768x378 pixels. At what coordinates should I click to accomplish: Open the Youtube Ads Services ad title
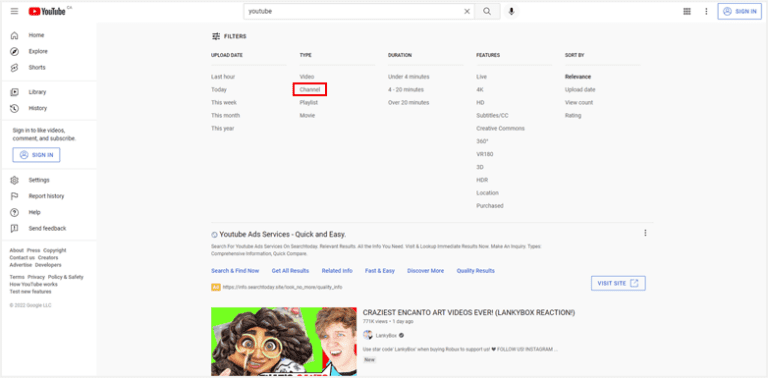[x=283, y=235]
